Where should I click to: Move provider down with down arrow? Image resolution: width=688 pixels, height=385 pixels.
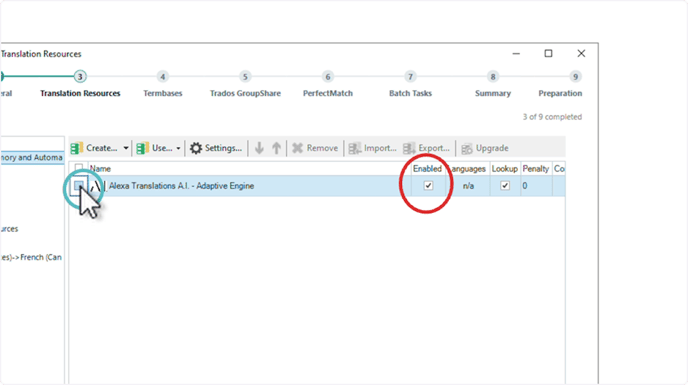(259, 148)
